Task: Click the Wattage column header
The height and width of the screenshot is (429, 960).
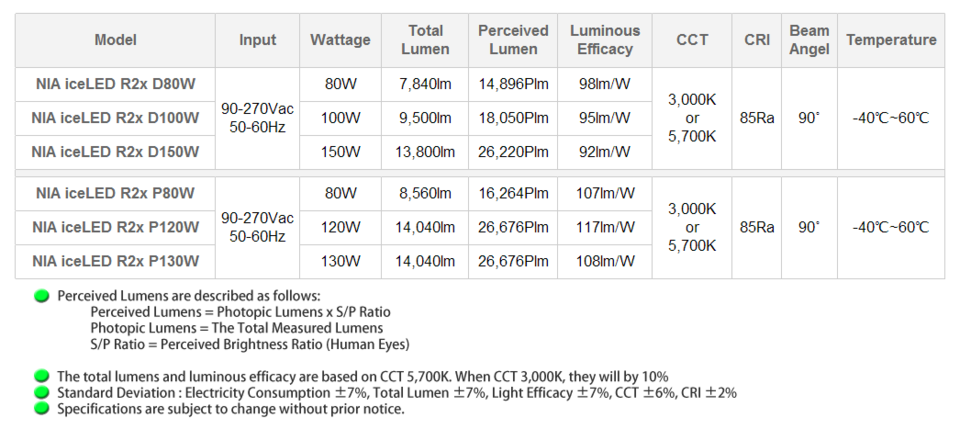Action: 340,40
